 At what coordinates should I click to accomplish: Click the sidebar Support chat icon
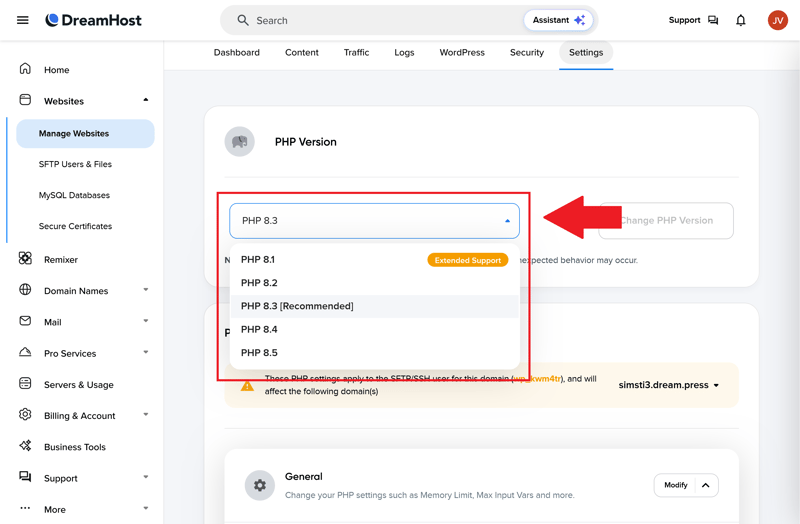click(x=25, y=477)
